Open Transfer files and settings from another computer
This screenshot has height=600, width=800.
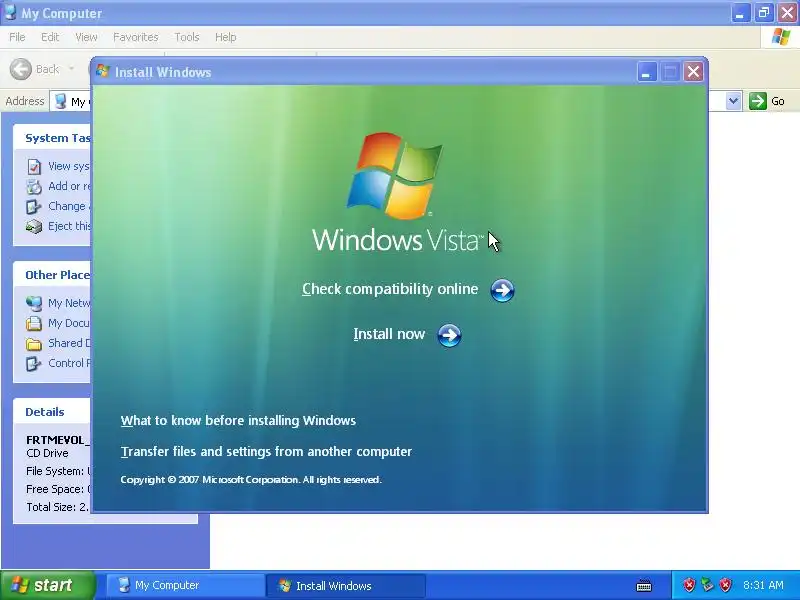click(x=266, y=452)
